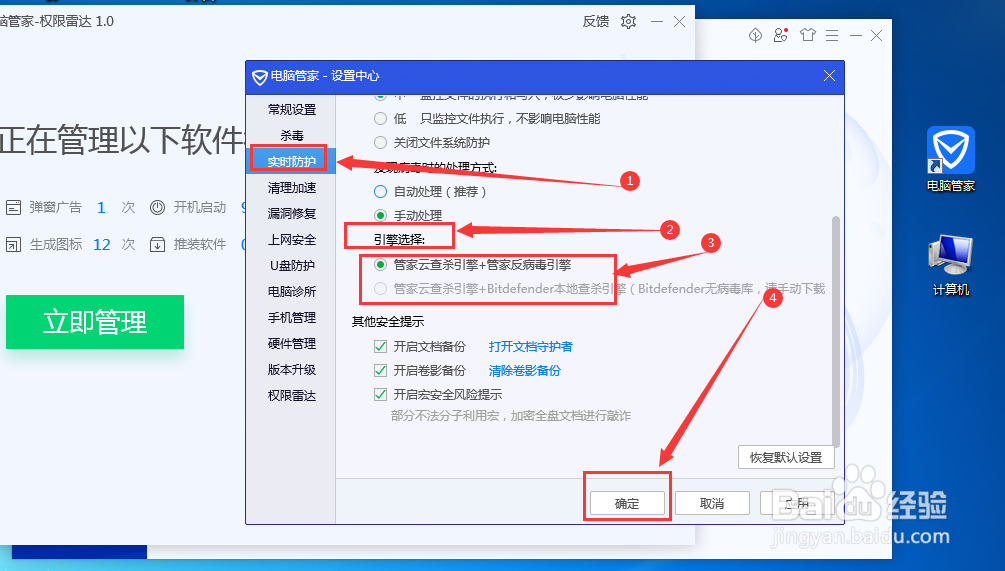The width and height of the screenshot is (1005, 571).
Task: Choose 管家云查杀引擎+管家反病毒引擎 radio option
Action: [380, 265]
